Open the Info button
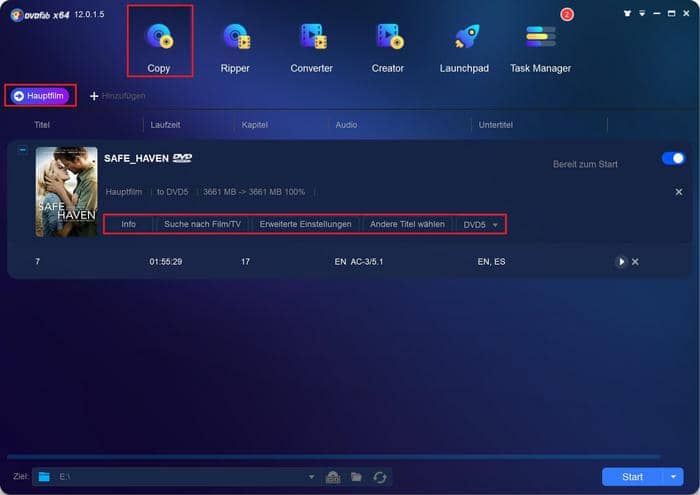Viewport: 700px width, 495px height. (129, 224)
